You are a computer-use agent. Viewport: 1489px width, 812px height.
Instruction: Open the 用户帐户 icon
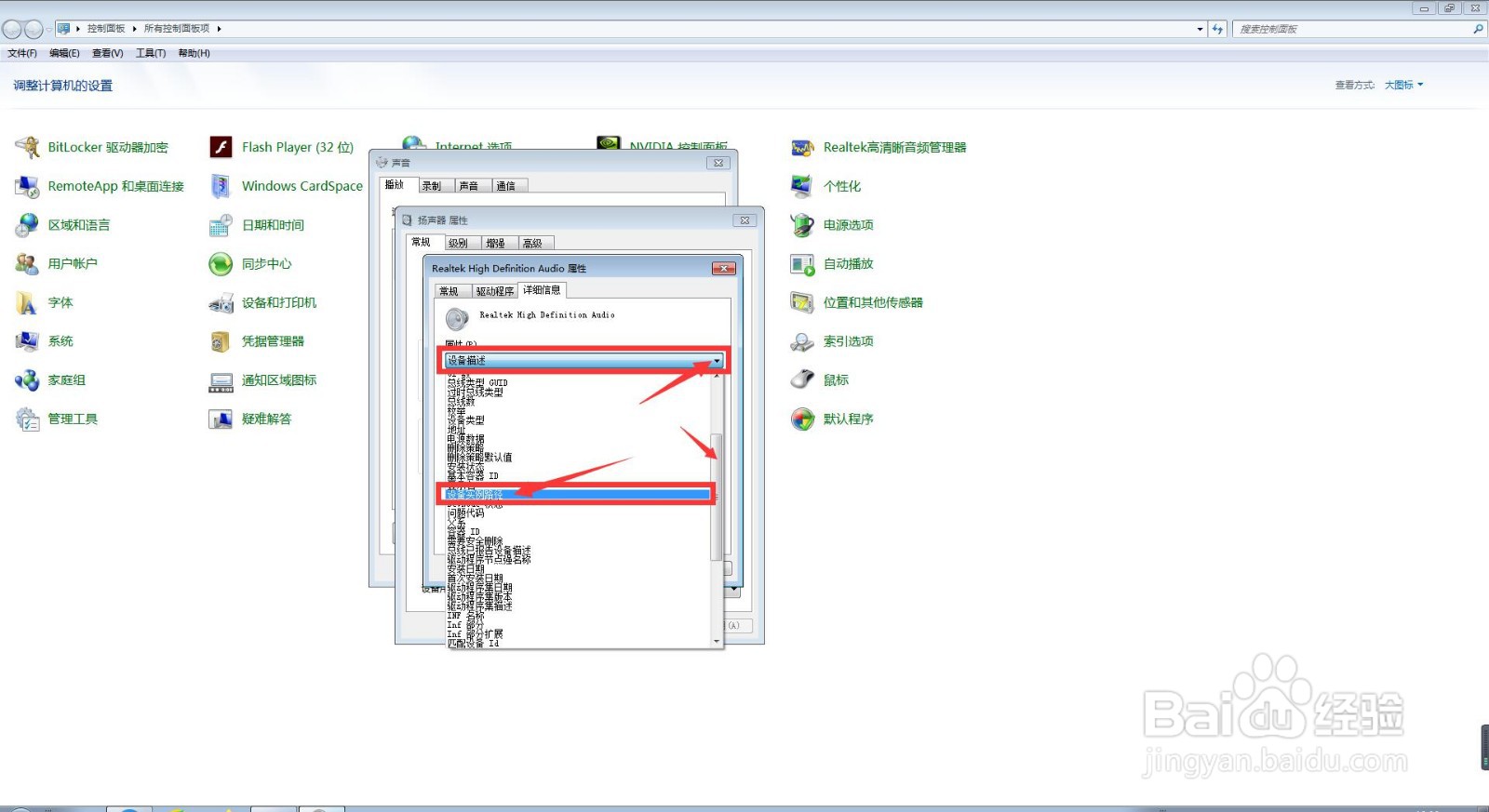pos(27,264)
